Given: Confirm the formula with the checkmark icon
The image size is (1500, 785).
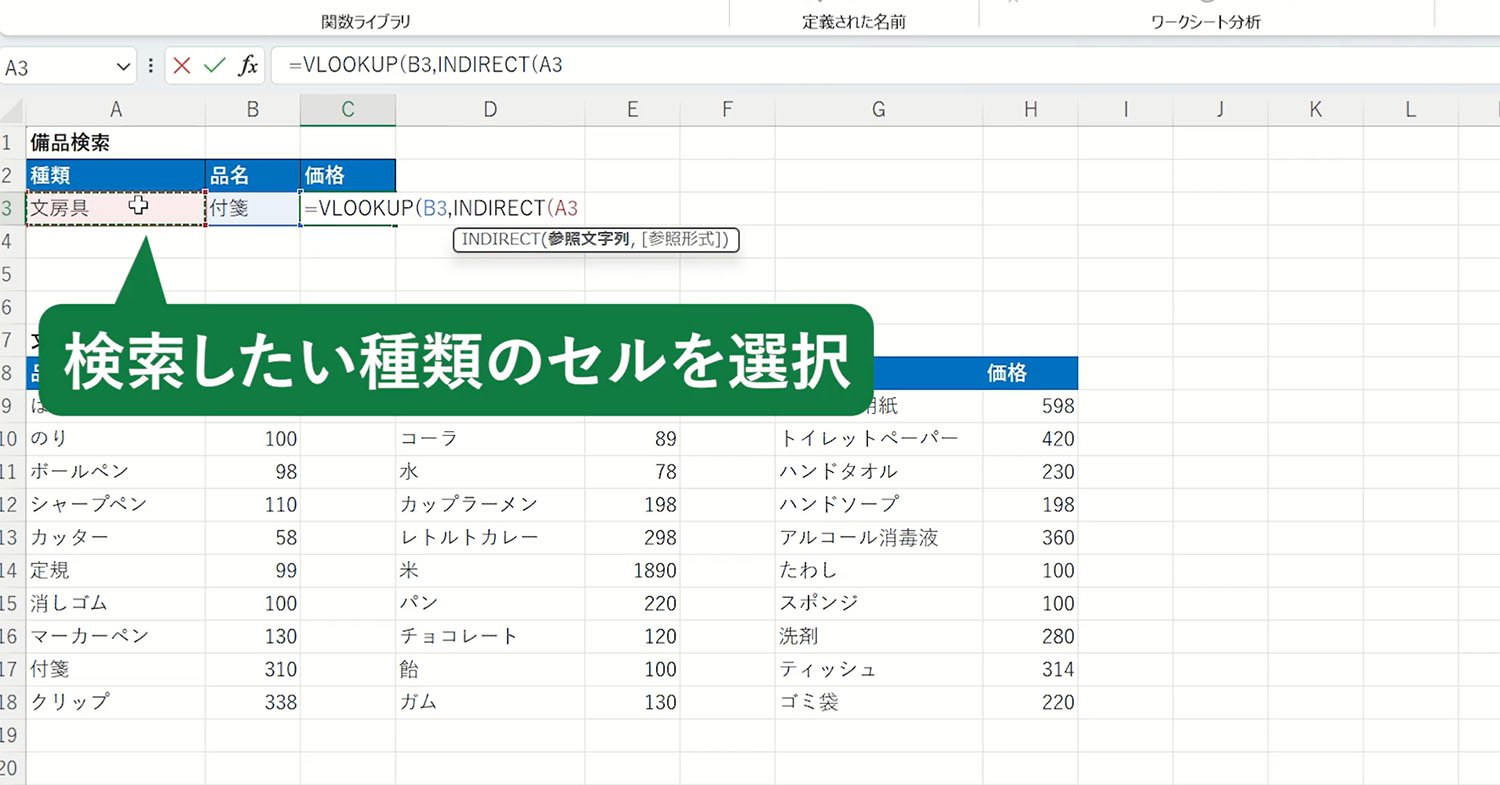Looking at the screenshot, I should (x=214, y=67).
